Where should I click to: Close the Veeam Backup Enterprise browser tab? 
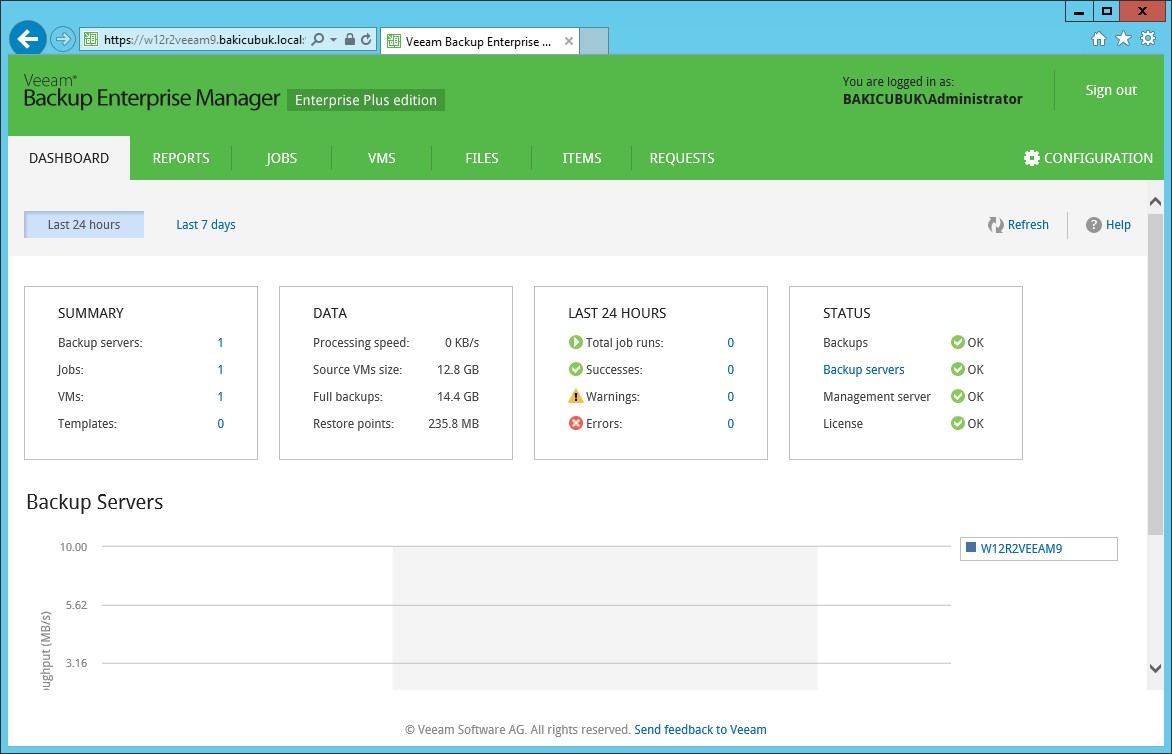569,41
